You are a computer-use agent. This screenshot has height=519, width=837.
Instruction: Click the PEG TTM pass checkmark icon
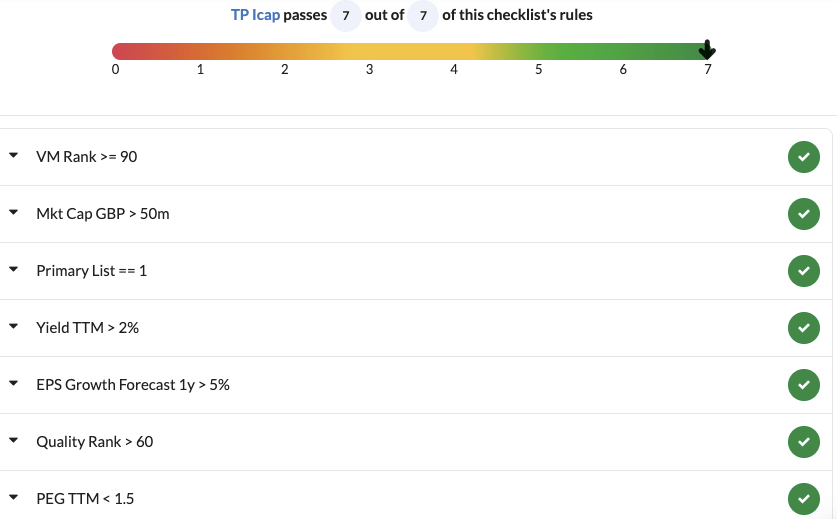coord(803,498)
